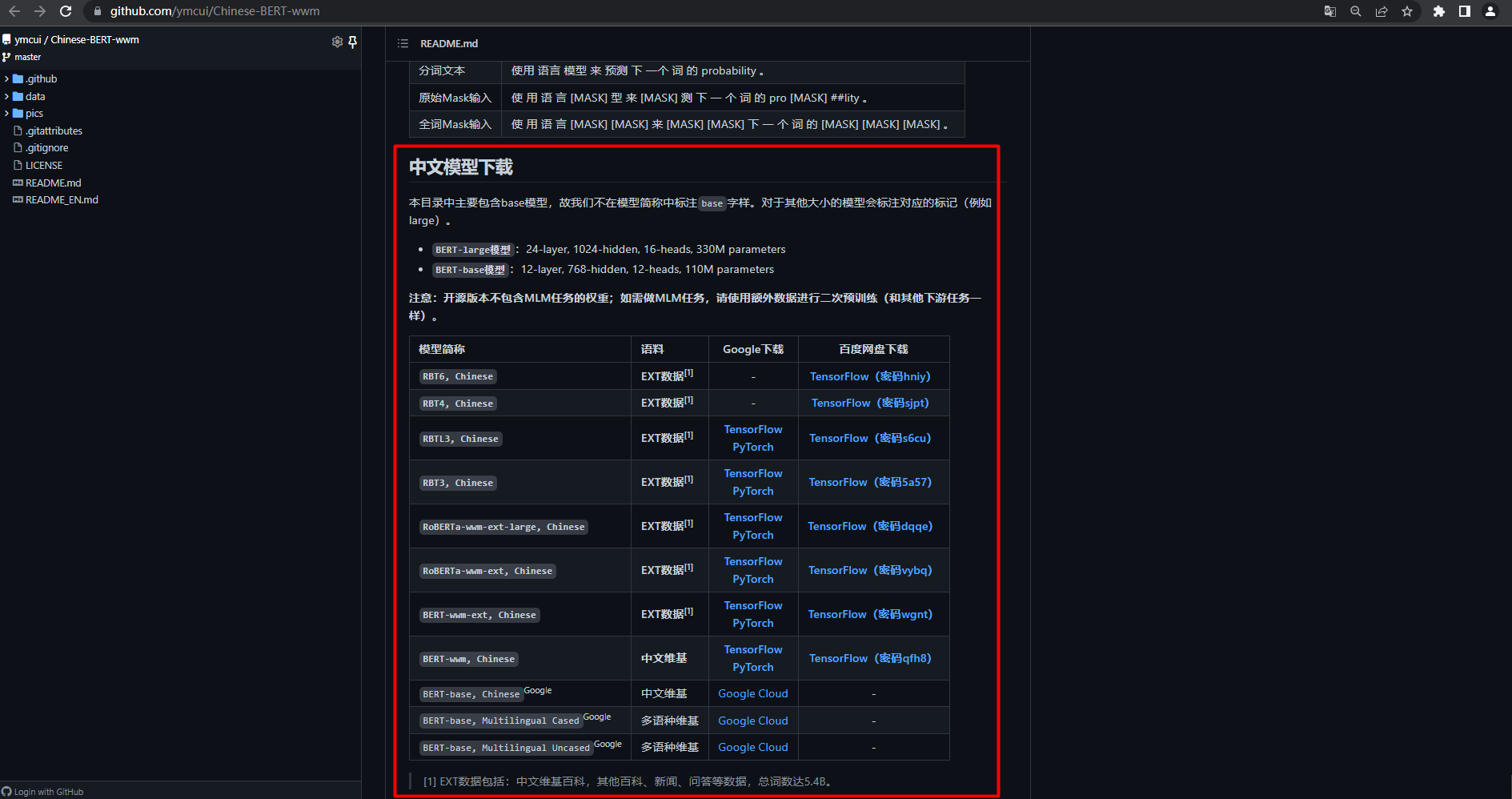Open Google Cloud link for Multilingual Cased
The height and width of the screenshot is (799, 1512).
point(753,721)
